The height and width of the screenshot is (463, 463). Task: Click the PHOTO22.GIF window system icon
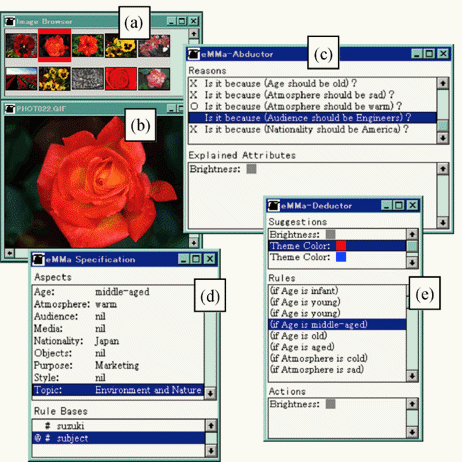click(10, 109)
